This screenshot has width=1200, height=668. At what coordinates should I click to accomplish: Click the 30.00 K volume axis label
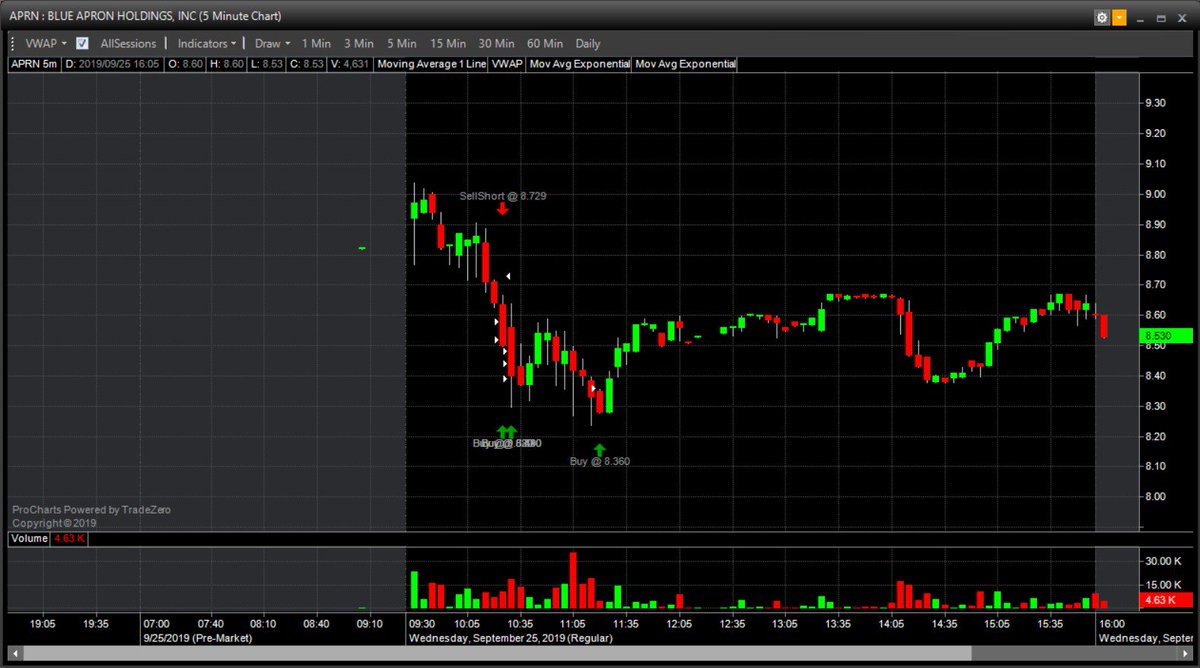[x=1163, y=560]
